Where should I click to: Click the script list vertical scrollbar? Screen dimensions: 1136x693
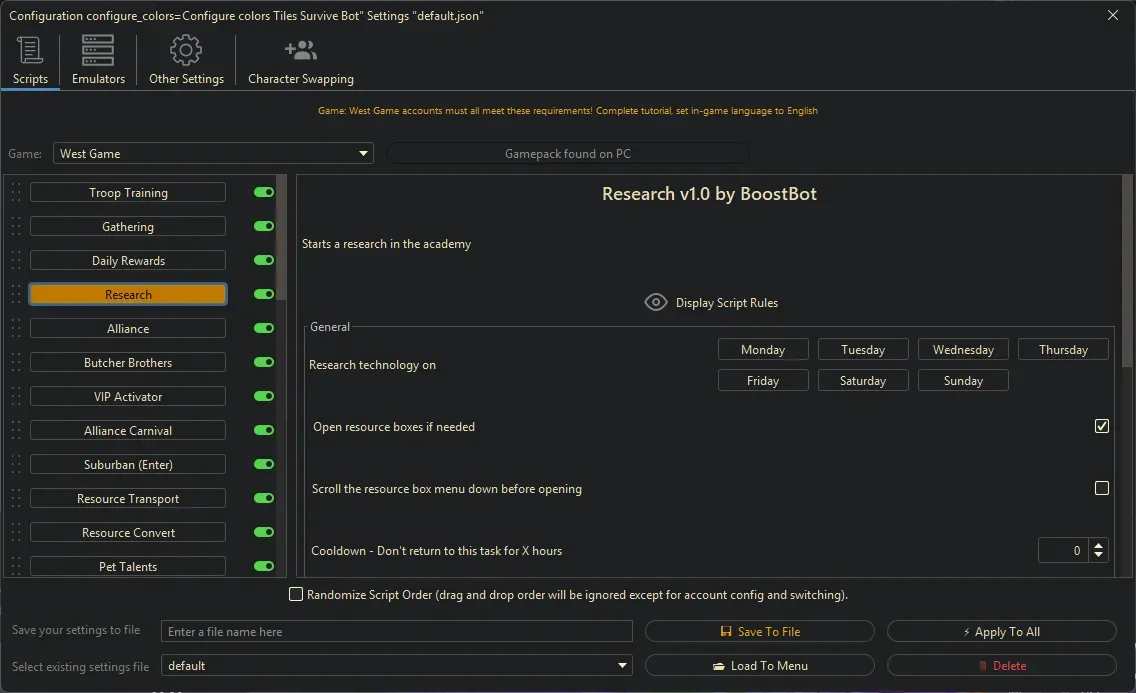click(281, 240)
